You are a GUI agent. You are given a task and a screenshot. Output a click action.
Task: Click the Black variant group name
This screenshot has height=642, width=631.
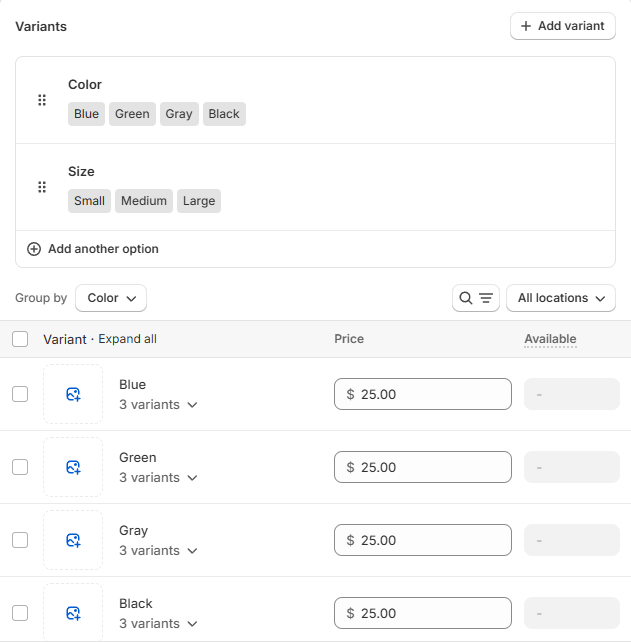[136, 604]
